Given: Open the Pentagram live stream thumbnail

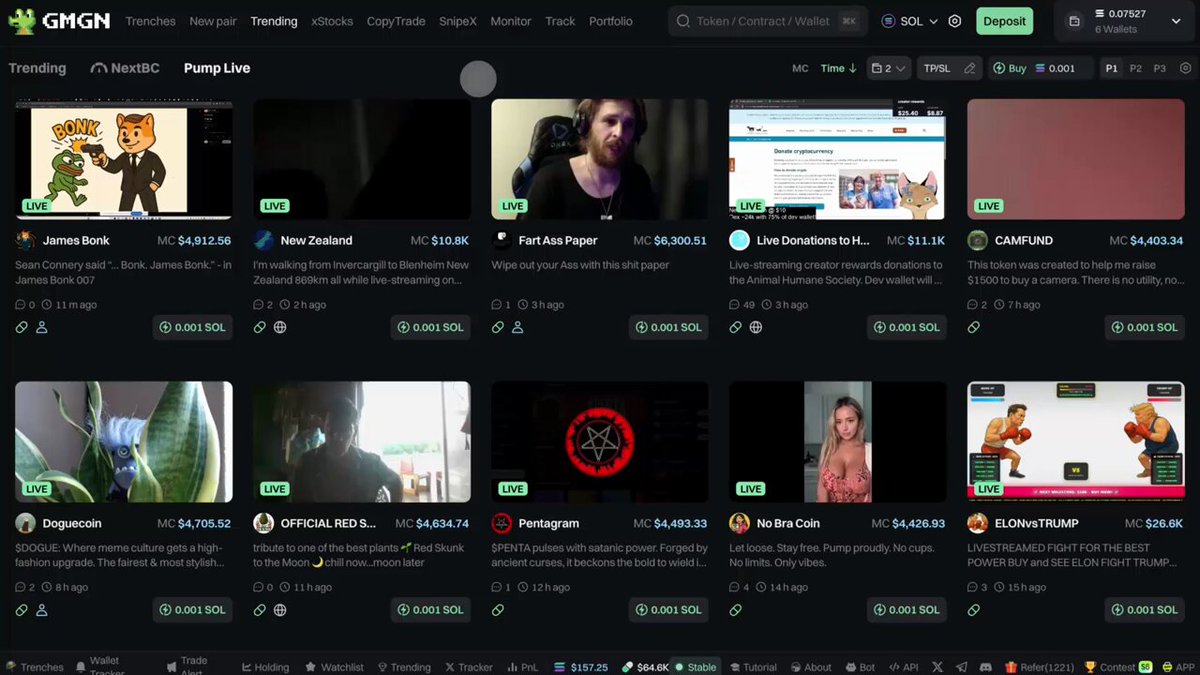Looking at the screenshot, I should (x=600, y=441).
